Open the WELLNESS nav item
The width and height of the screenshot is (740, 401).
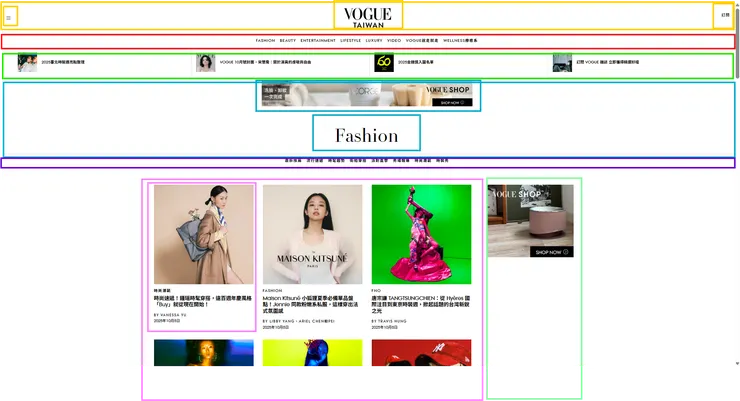pos(460,41)
